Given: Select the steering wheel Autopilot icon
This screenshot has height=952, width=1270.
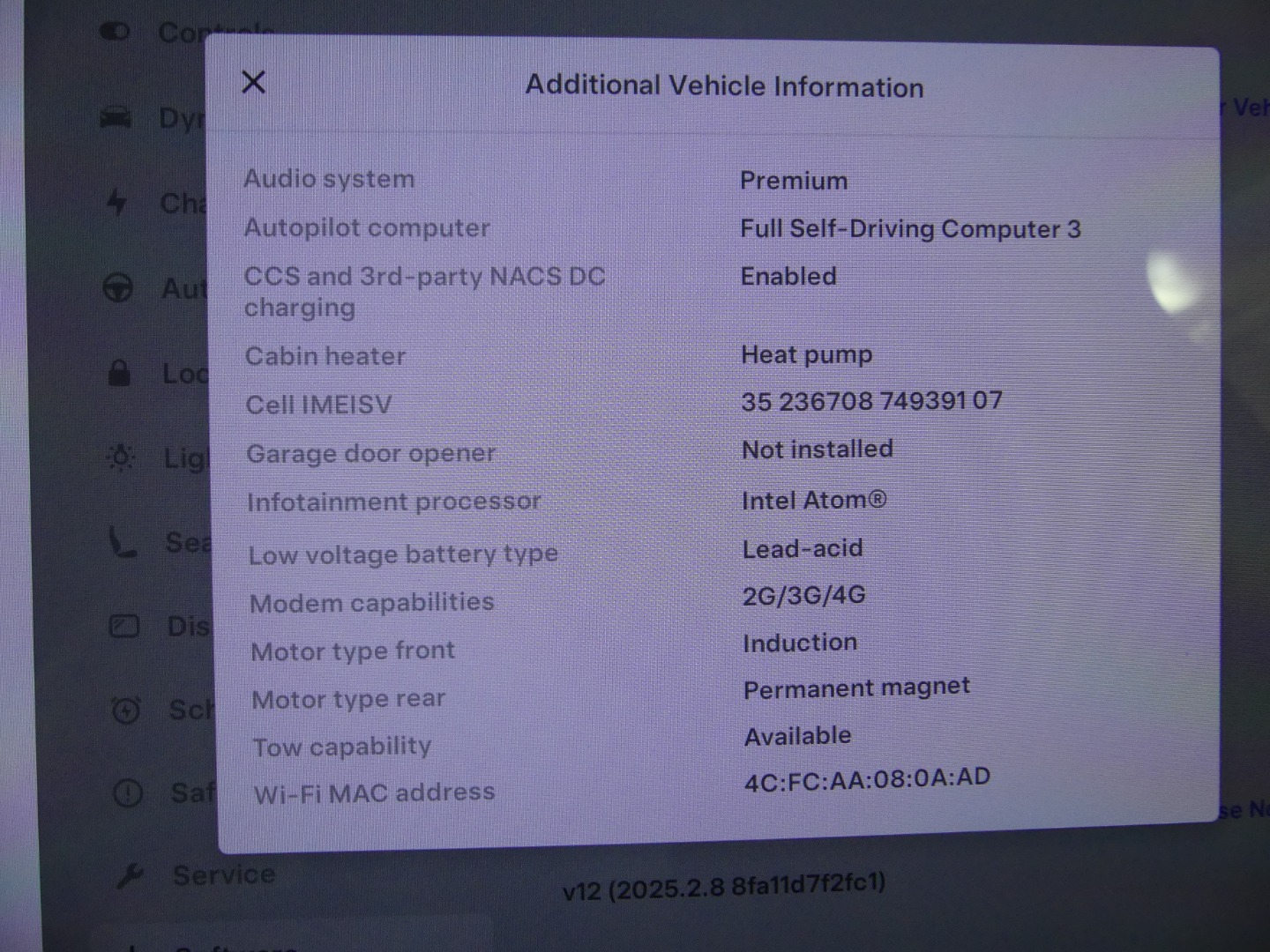Looking at the screenshot, I should [x=118, y=287].
